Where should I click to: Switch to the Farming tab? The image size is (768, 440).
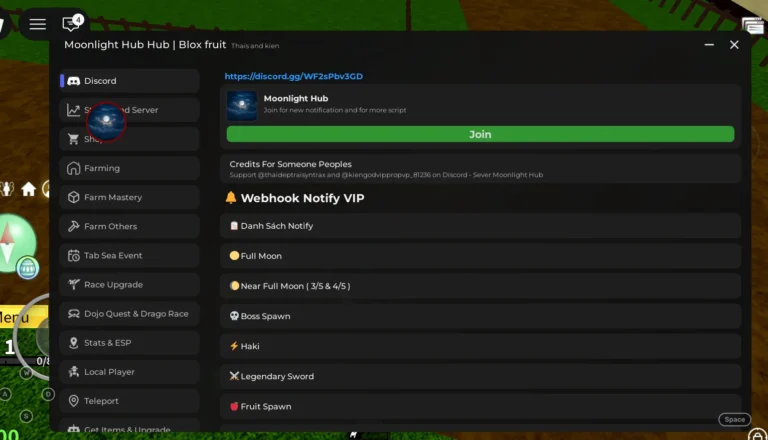tap(129, 168)
